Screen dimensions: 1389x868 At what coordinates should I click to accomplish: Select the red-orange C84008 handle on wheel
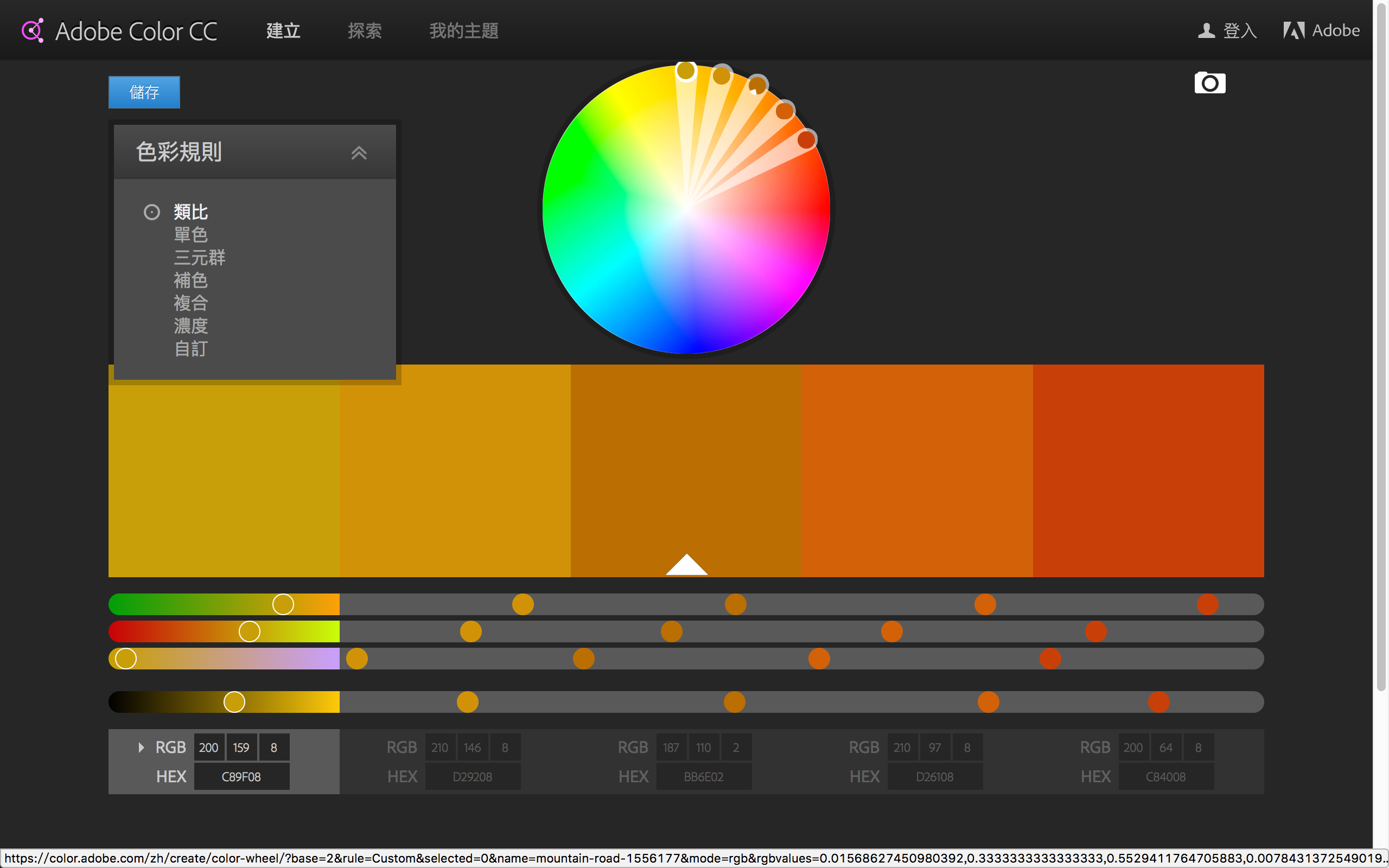click(x=806, y=139)
